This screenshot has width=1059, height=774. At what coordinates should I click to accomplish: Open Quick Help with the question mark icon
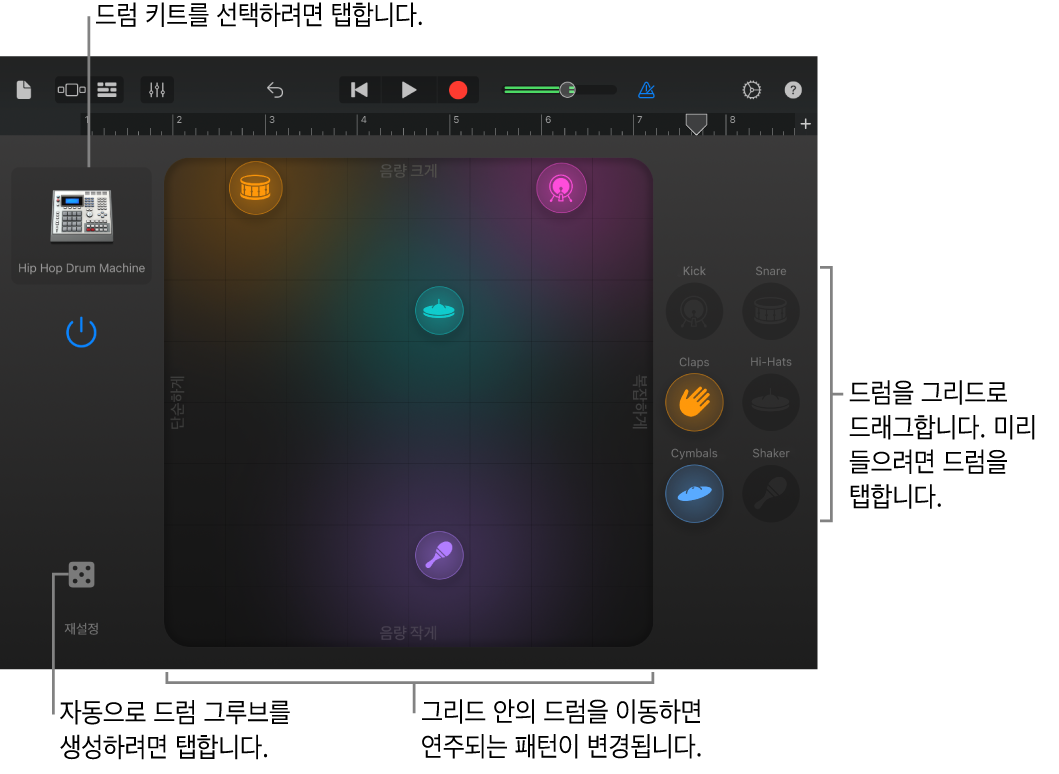793,90
